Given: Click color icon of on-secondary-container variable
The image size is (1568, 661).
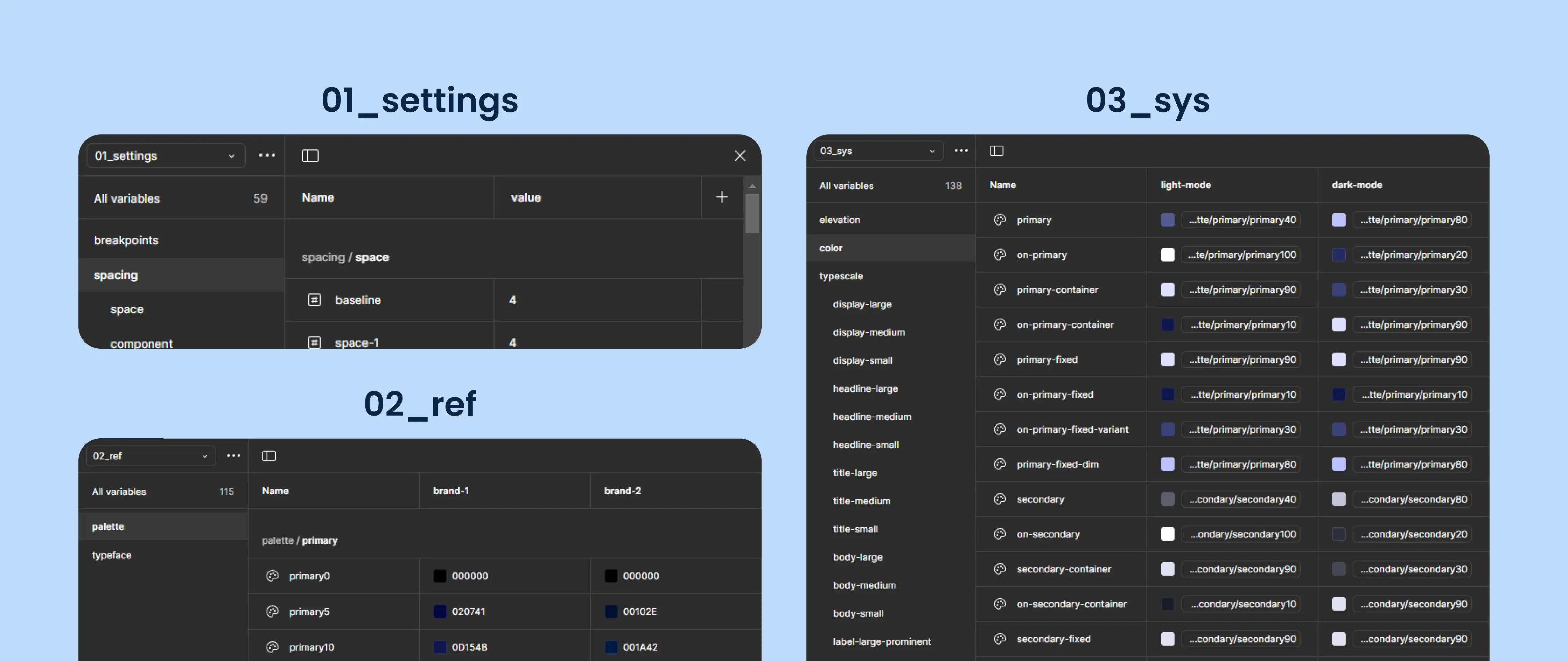Looking at the screenshot, I should pyautogui.click(x=1000, y=604).
